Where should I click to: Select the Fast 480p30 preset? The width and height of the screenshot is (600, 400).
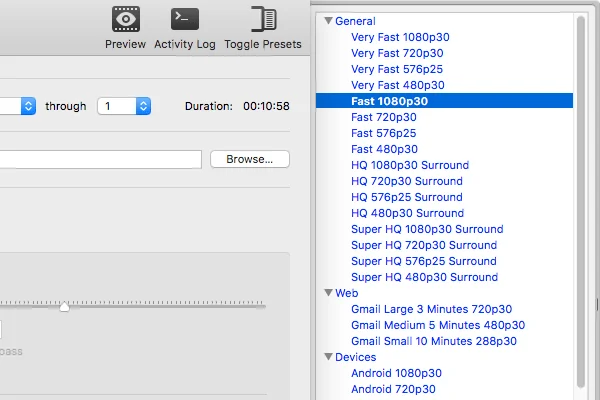[384, 149]
